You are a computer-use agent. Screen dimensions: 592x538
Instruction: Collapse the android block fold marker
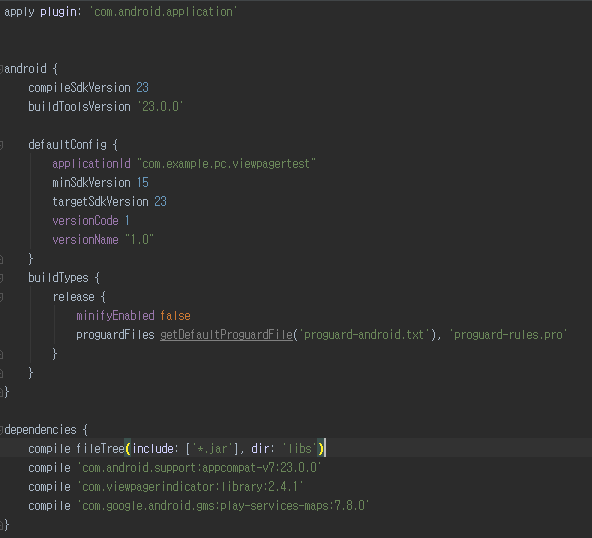coord(1,69)
